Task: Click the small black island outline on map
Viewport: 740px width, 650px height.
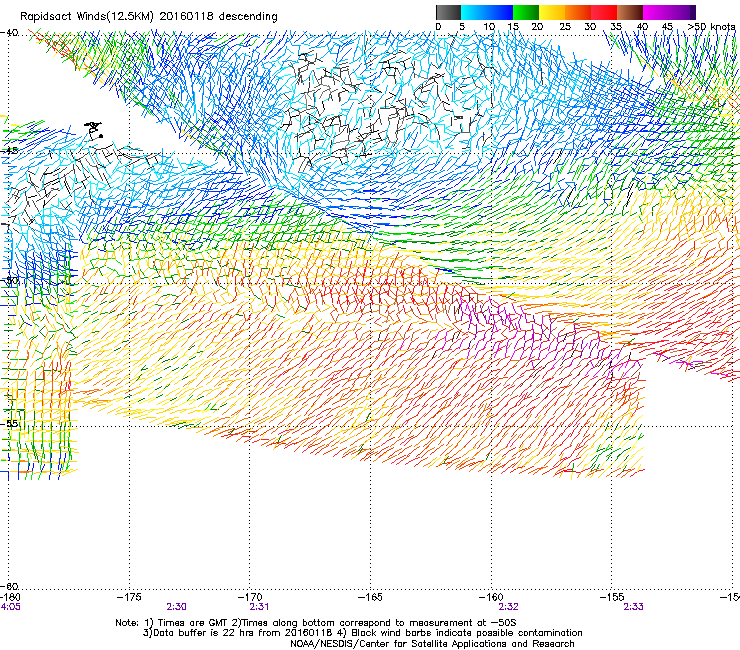Action: coord(94,130)
